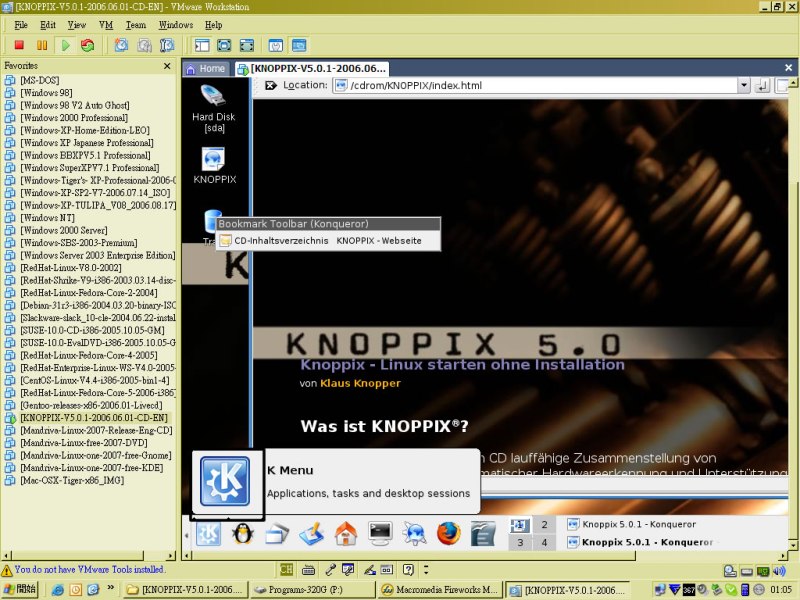Select [Gentoo-releases-x86-2006.01-Livecd] favorite
800x600 pixels.
[91, 406]
